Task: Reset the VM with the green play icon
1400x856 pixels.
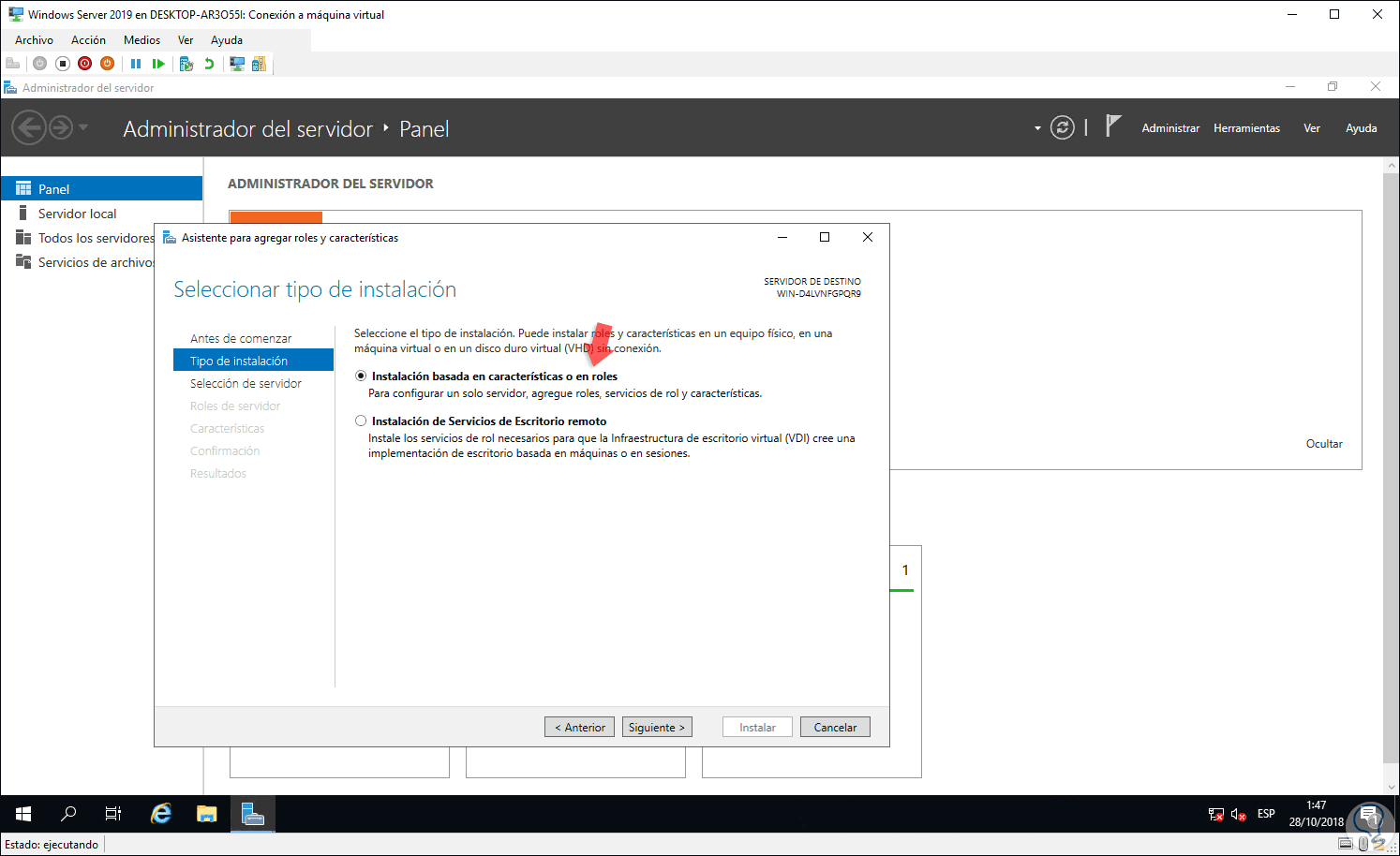Action: point(158,64)
